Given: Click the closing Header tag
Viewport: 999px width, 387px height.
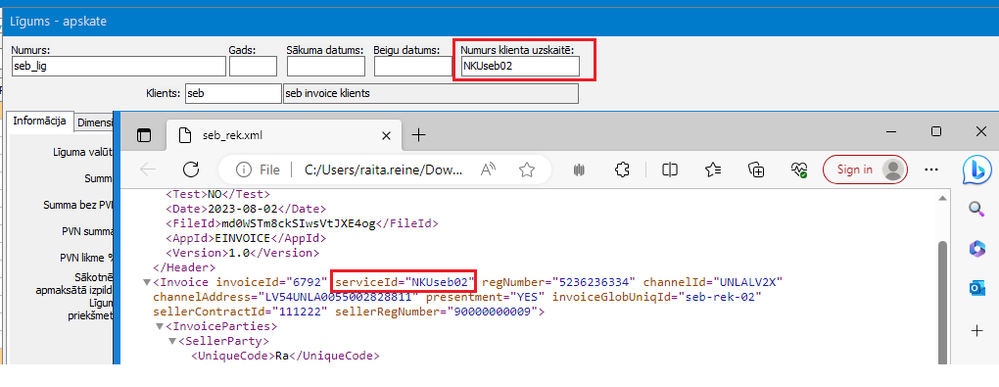Looking at the screenshot, I should 184,267.
